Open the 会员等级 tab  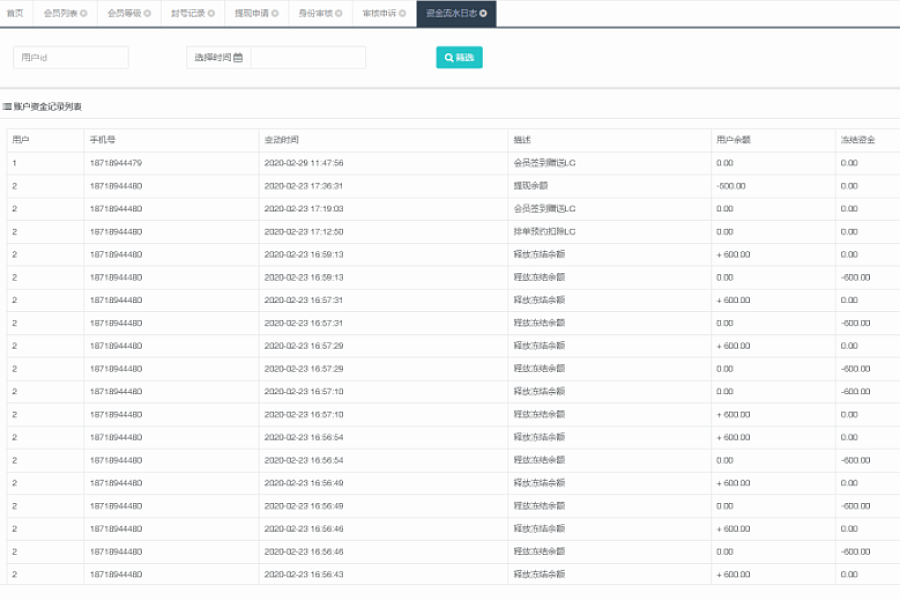pos(124,13)
